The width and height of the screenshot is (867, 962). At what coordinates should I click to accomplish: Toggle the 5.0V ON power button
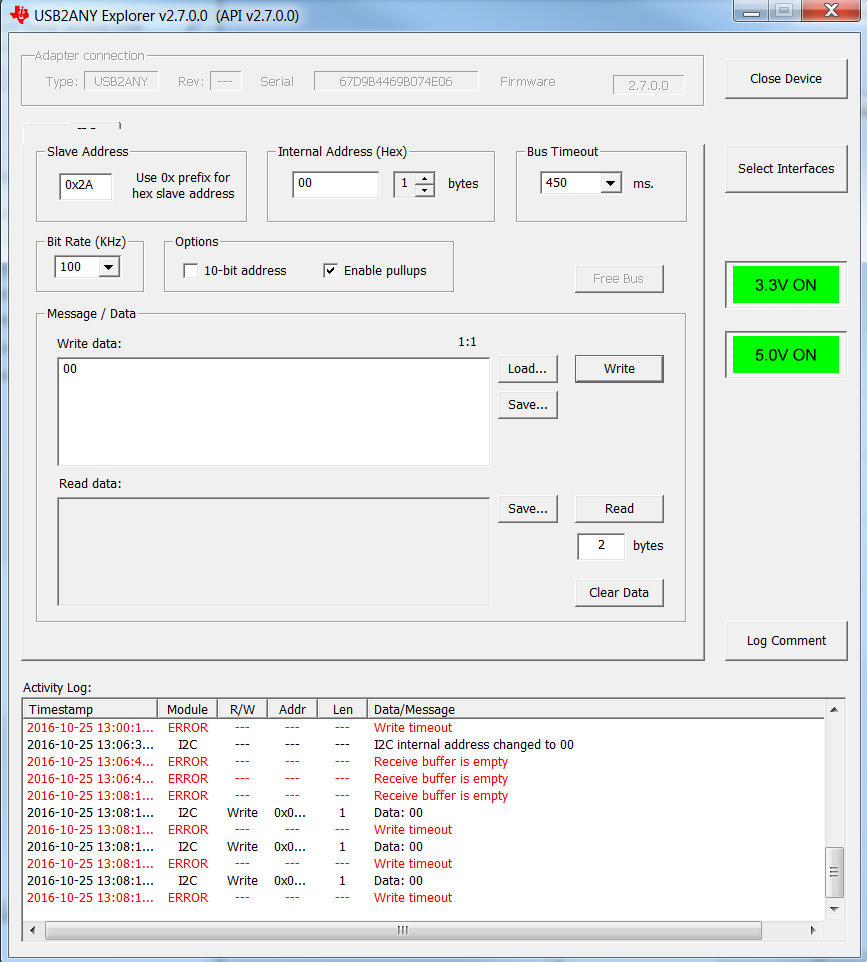[785, 355]
